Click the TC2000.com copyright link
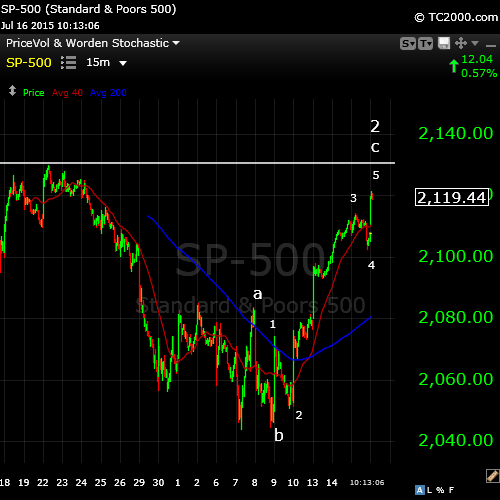This screenshot has width=500, height=500. tap(456, 17)
